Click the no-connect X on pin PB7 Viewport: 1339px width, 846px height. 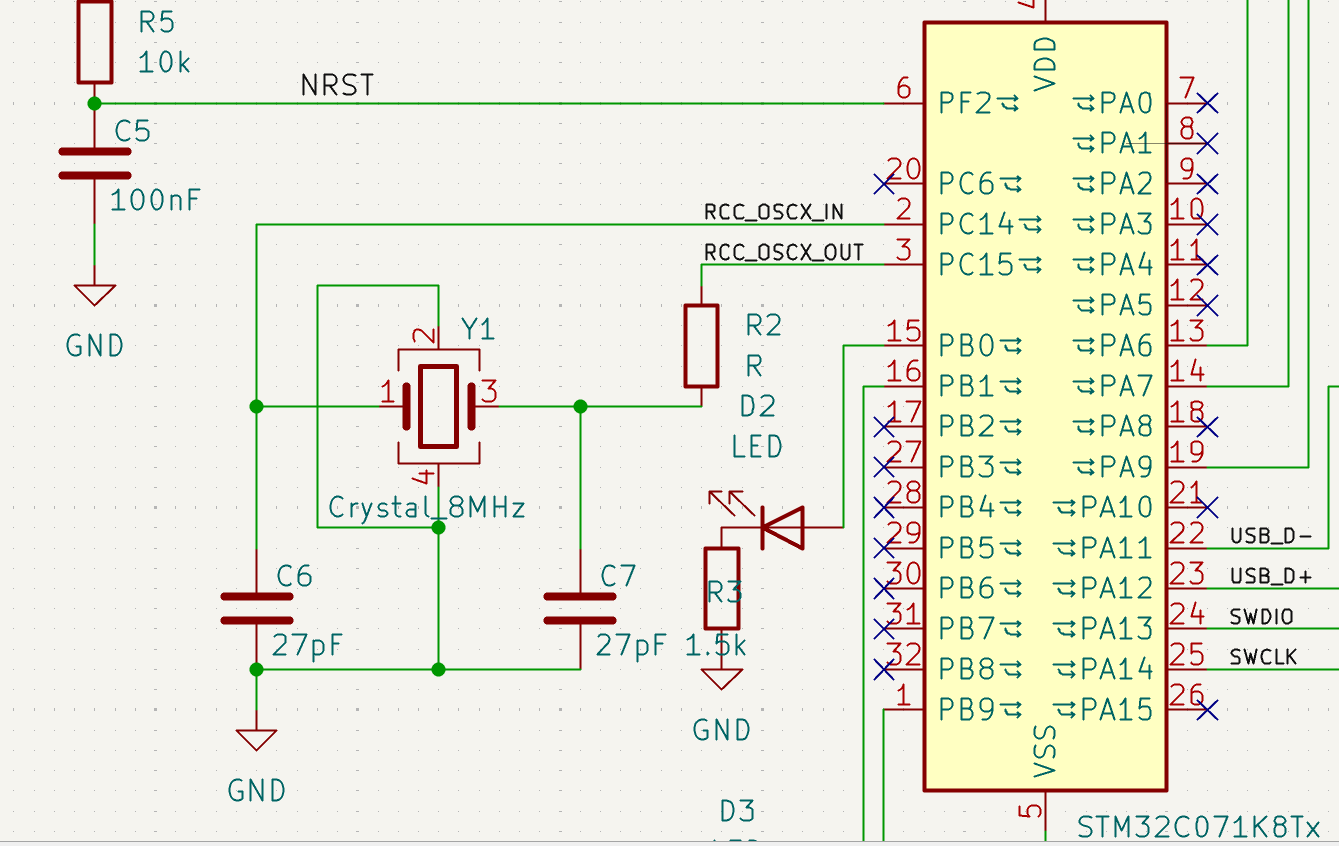point(886,628)
